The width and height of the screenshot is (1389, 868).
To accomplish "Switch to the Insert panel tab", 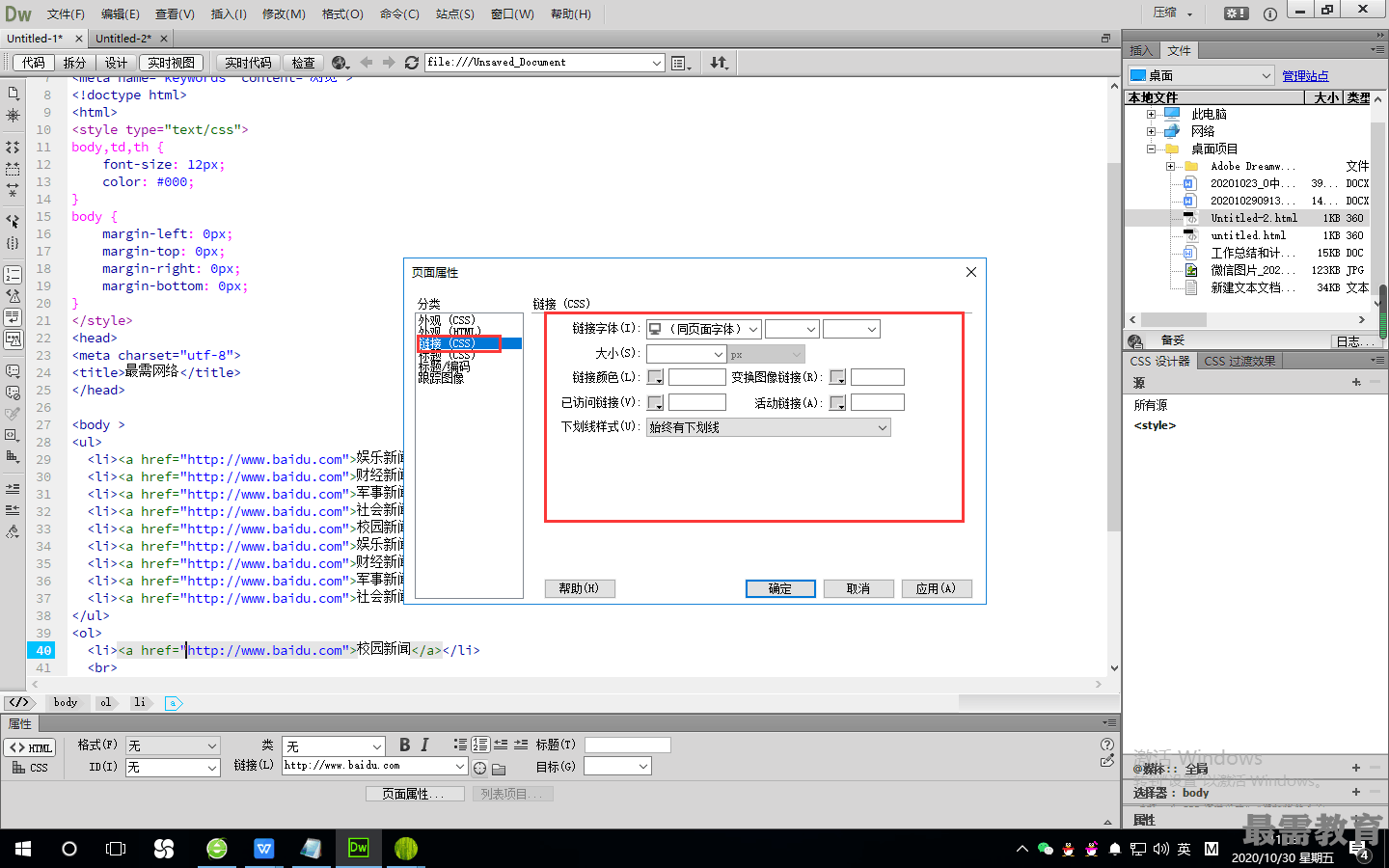I will [x=1141, y=50].
